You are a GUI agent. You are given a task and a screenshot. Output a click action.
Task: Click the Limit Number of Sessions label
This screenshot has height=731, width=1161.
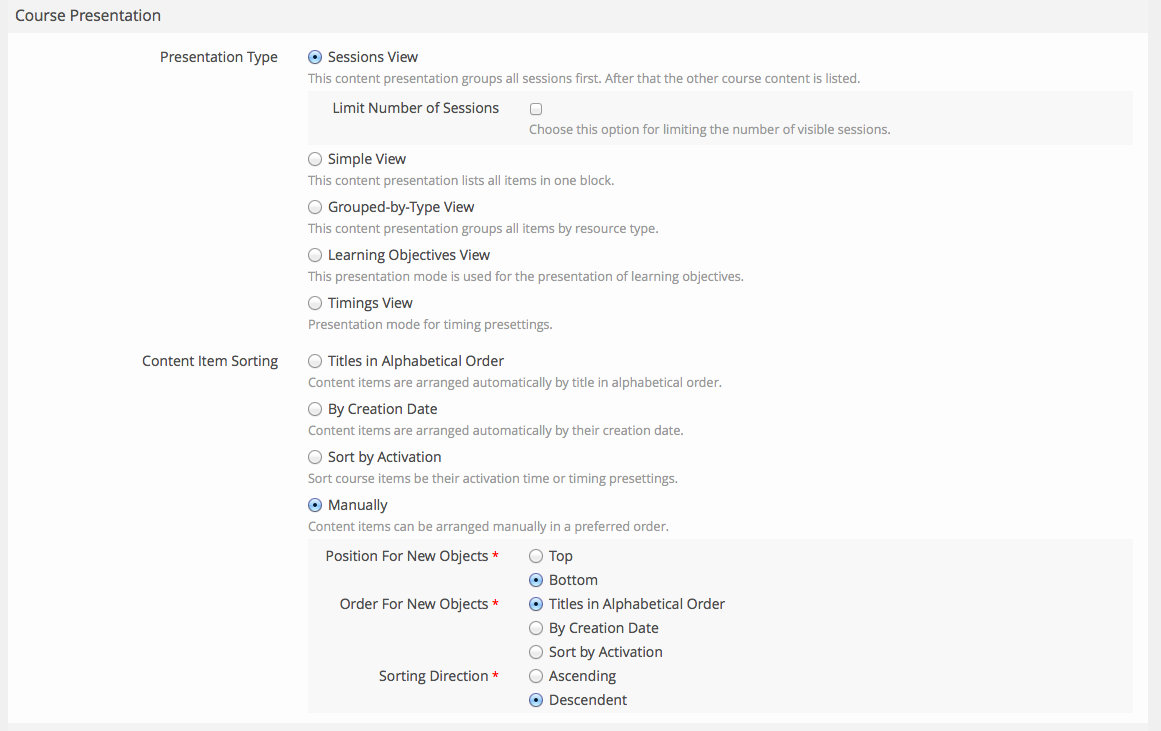tap(415, 108)
